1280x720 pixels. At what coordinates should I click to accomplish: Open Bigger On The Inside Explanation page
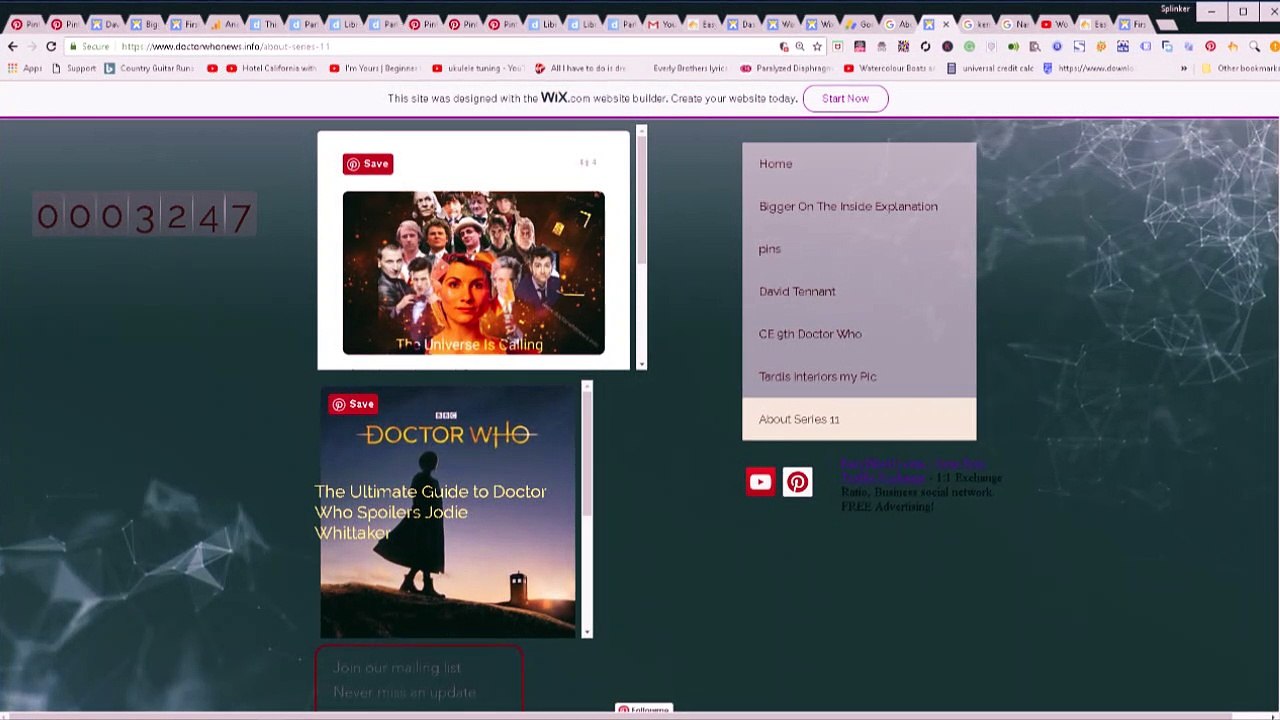coord(859,207)
